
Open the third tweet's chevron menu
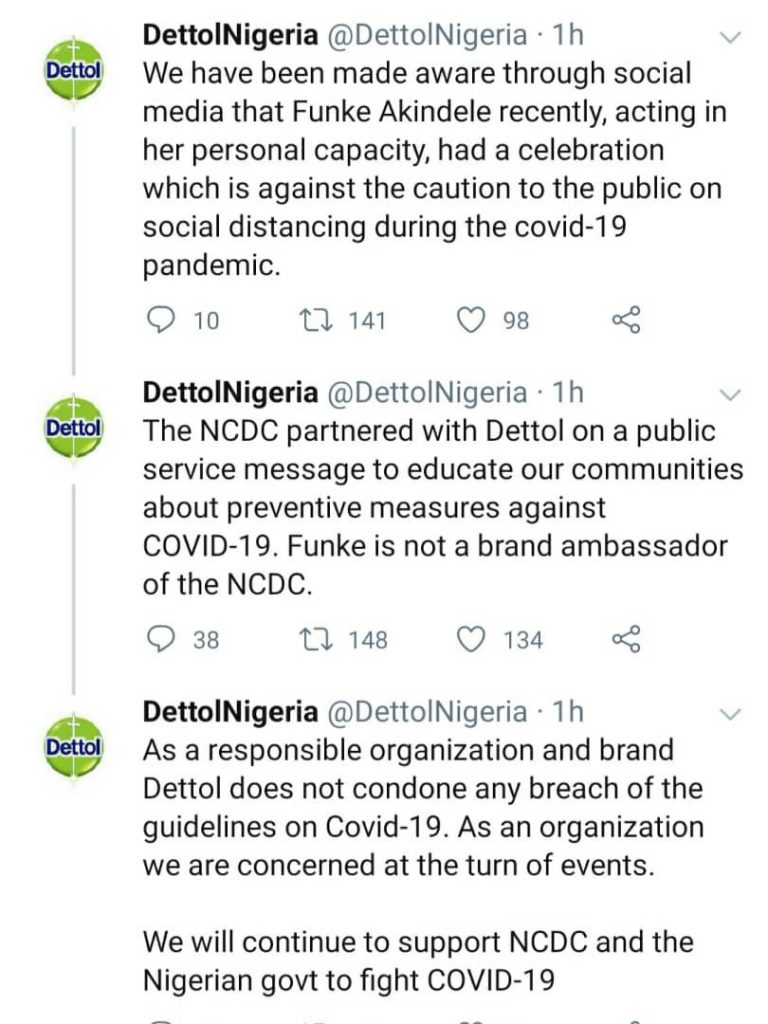(x=731, y=714)
